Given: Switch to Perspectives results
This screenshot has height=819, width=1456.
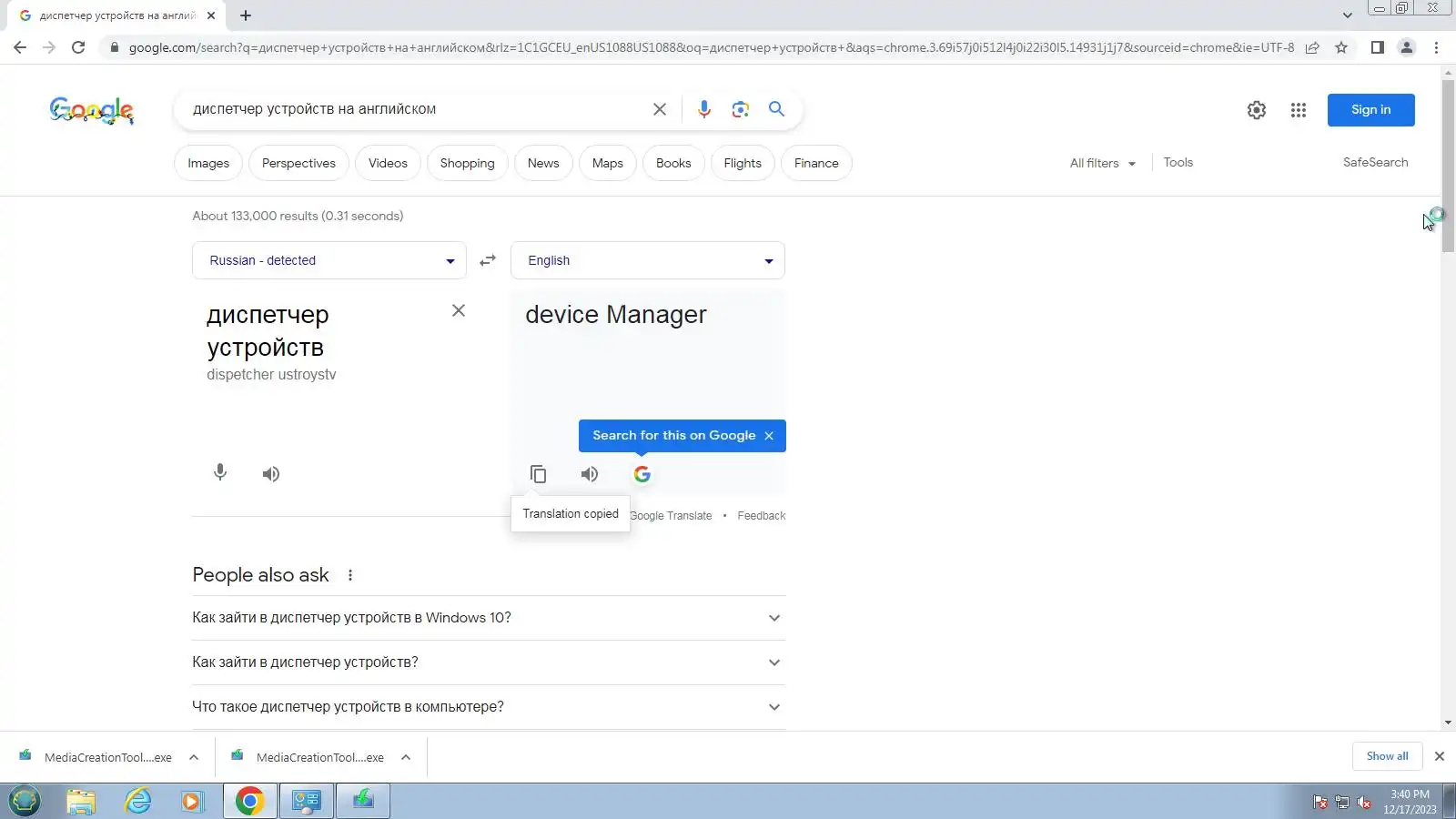Looking at the screenshot, I should (298, 163).
